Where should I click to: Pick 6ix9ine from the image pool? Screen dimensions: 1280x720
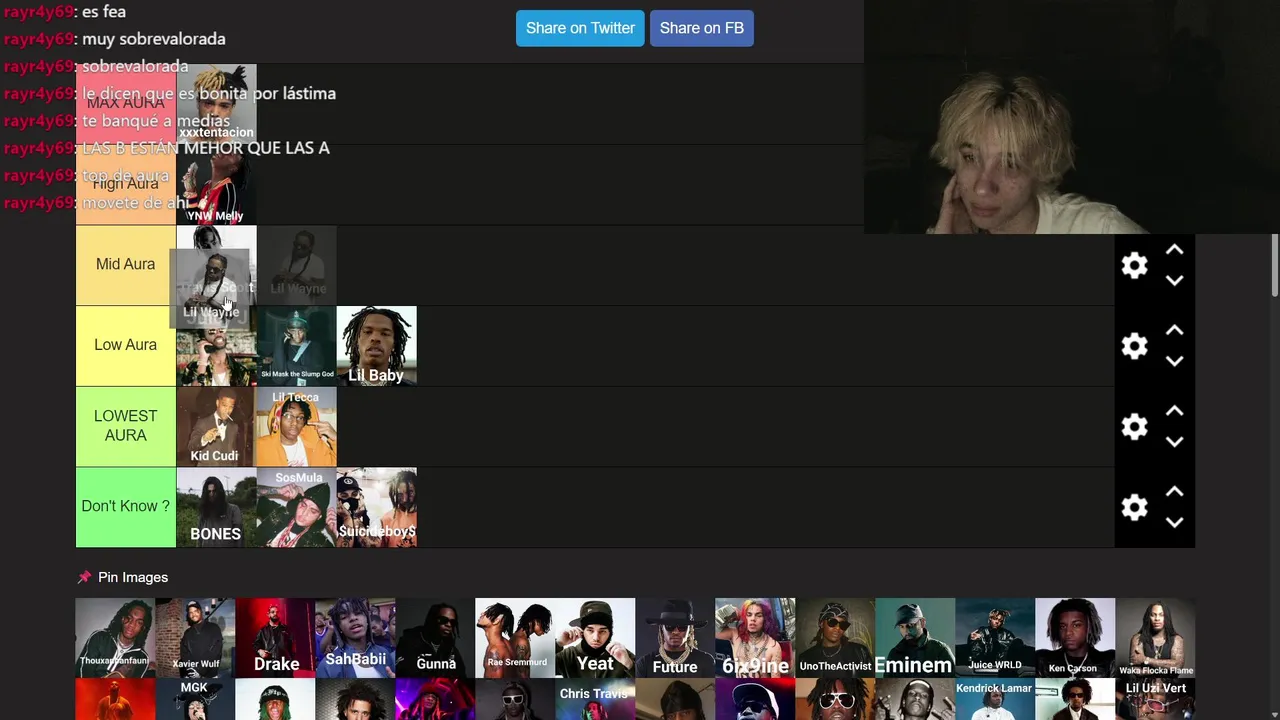point(755,638)
